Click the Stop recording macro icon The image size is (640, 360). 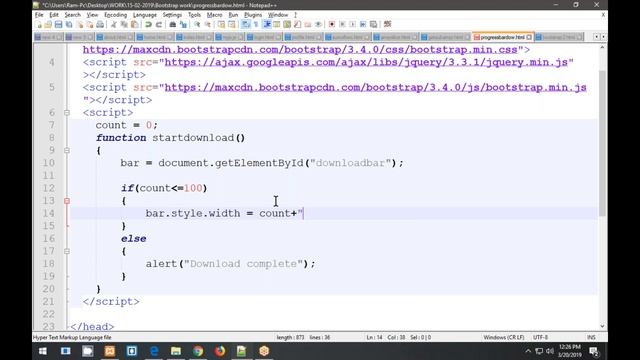click(x=342, y=24)
